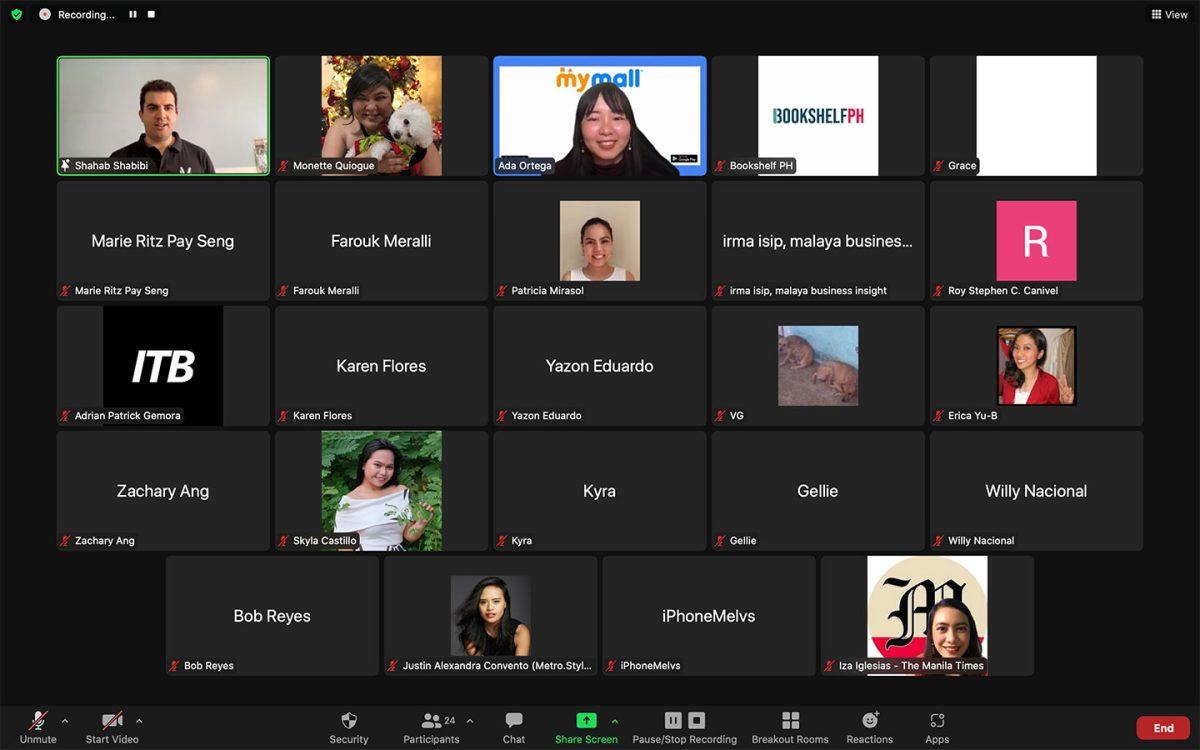
Task: Select the Bookshelf PH participant tile
Action: click(x=818, y=115)
